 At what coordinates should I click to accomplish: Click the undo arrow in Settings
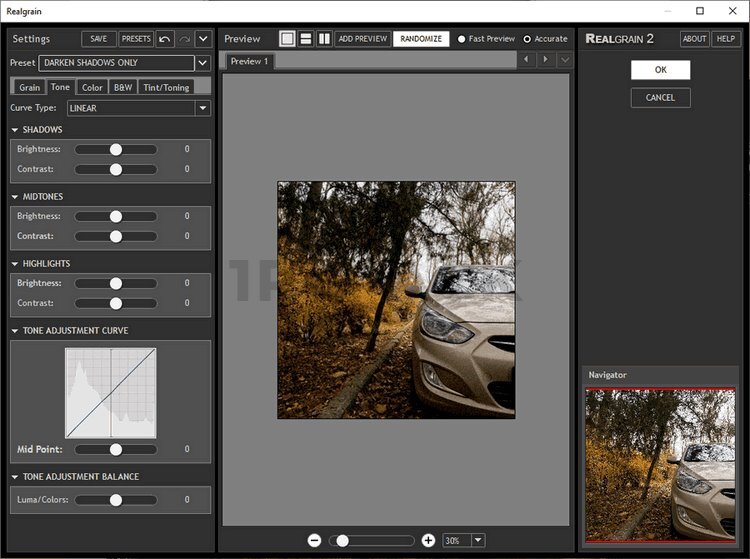165,39
